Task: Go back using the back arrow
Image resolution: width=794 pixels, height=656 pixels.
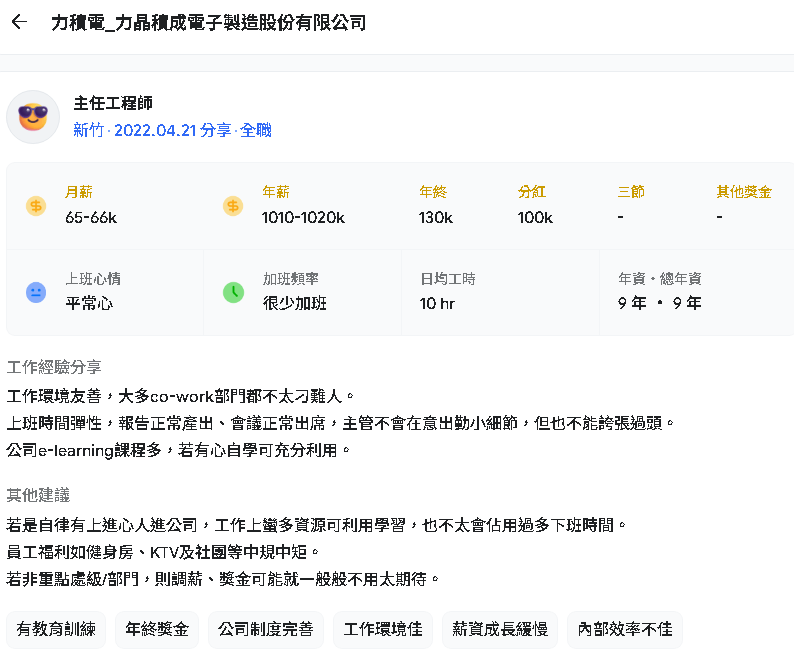Action: (x=19, y=22)
